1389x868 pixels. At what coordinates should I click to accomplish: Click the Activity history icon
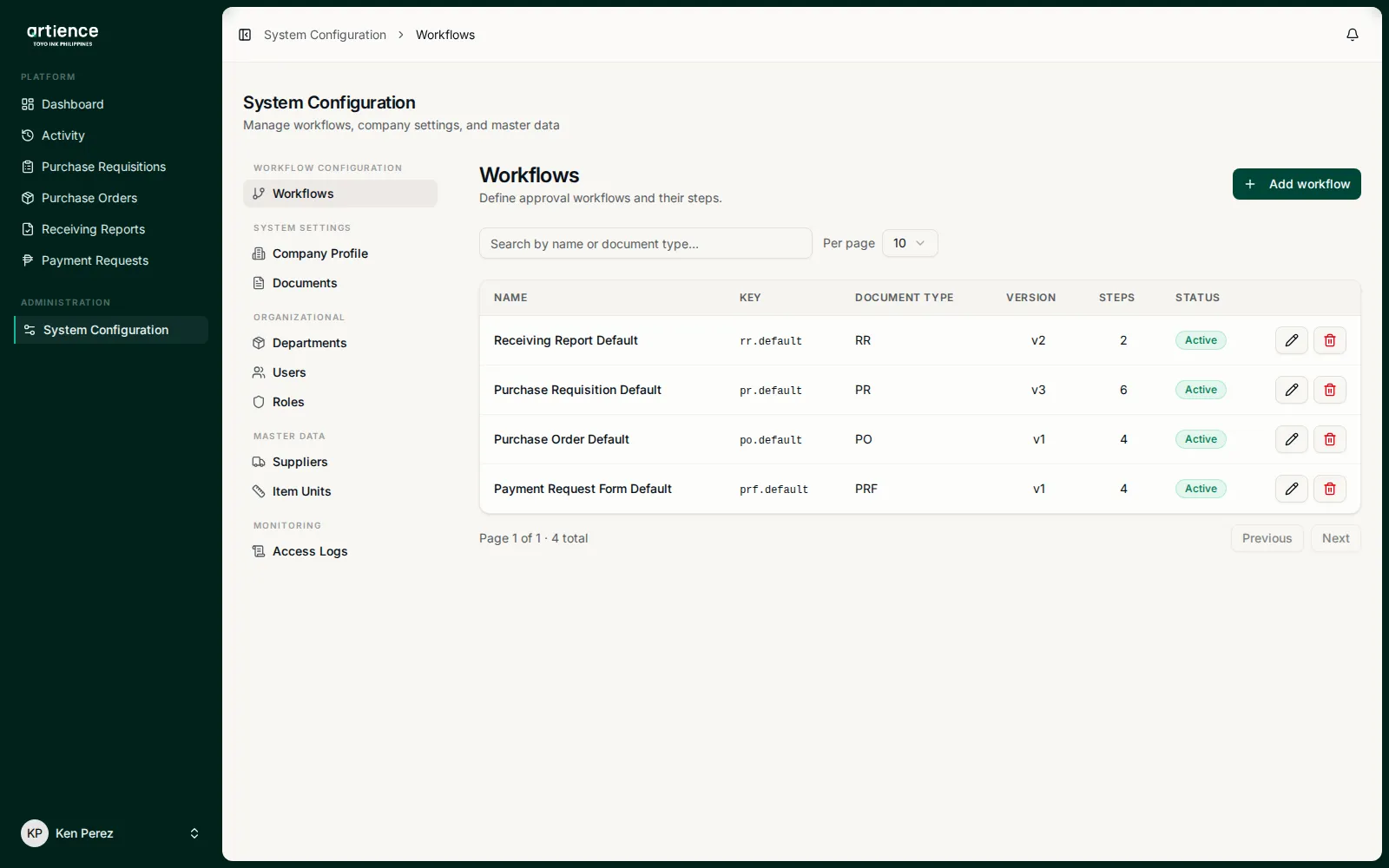click(28, 135)
